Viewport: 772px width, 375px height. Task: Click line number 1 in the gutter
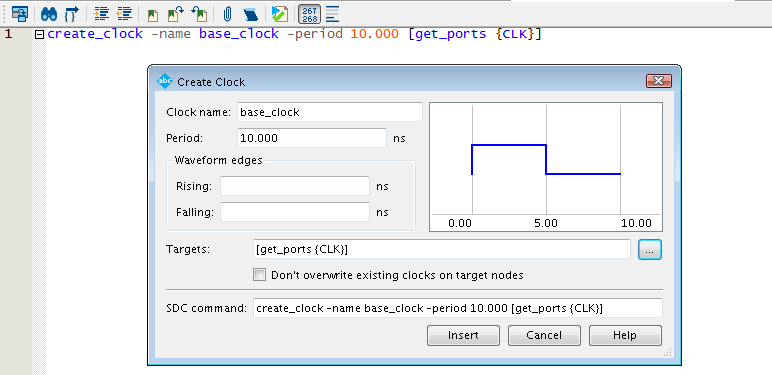pyautogui.click(x=8, y=34)
